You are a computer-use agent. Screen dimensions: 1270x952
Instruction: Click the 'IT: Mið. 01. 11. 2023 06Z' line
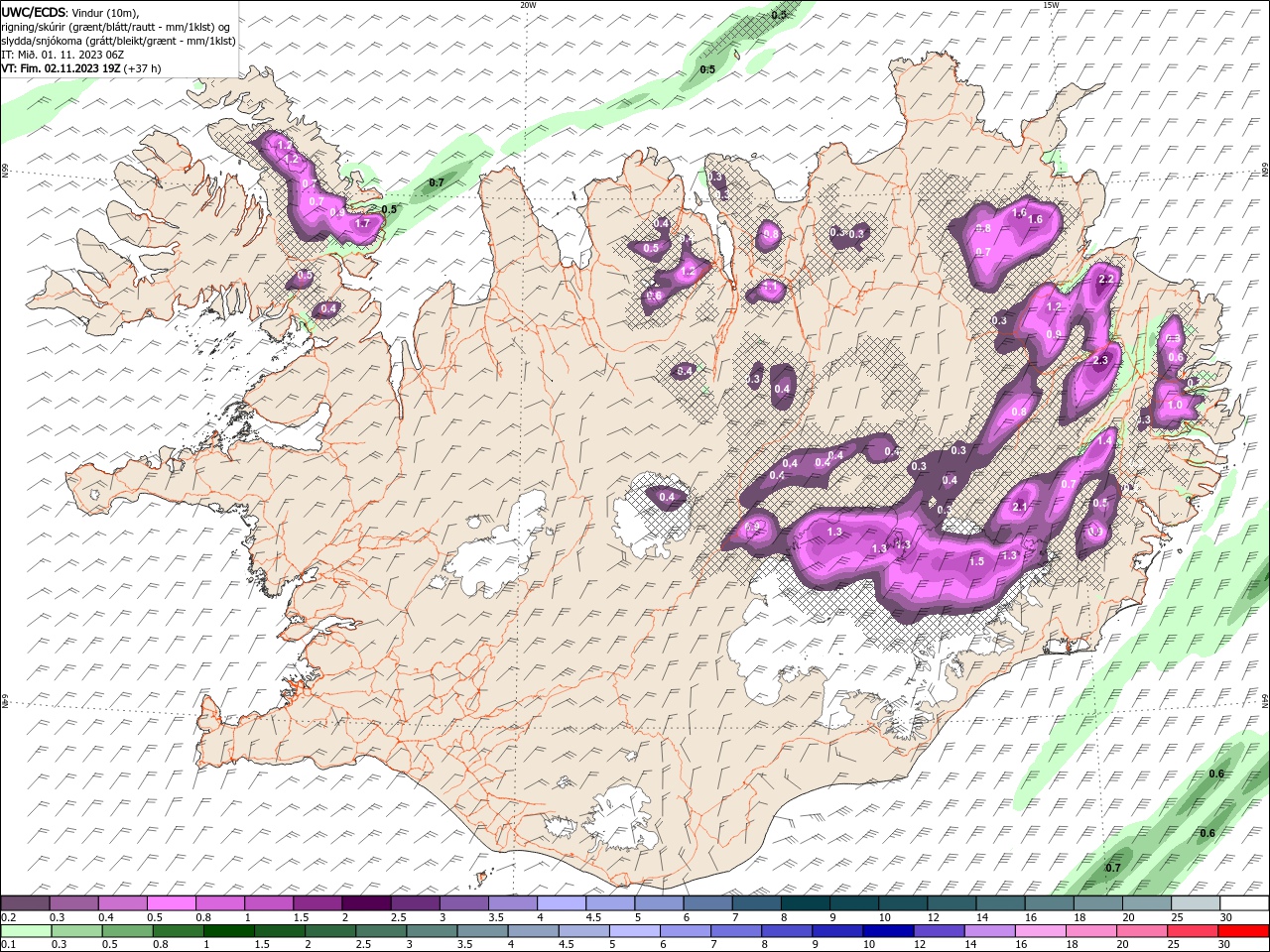63,55
